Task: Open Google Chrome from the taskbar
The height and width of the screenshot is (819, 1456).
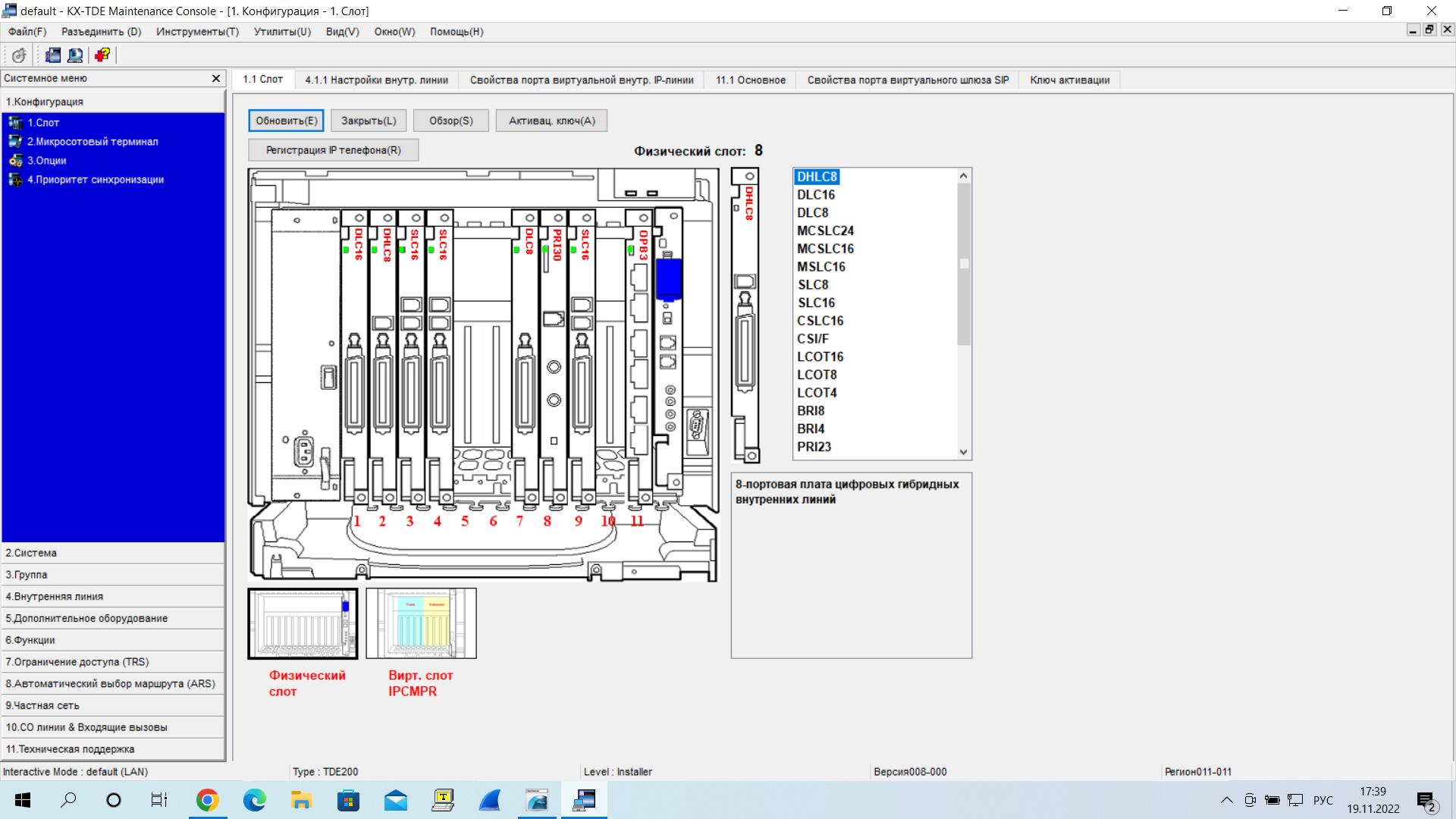Action: (207, 800)
